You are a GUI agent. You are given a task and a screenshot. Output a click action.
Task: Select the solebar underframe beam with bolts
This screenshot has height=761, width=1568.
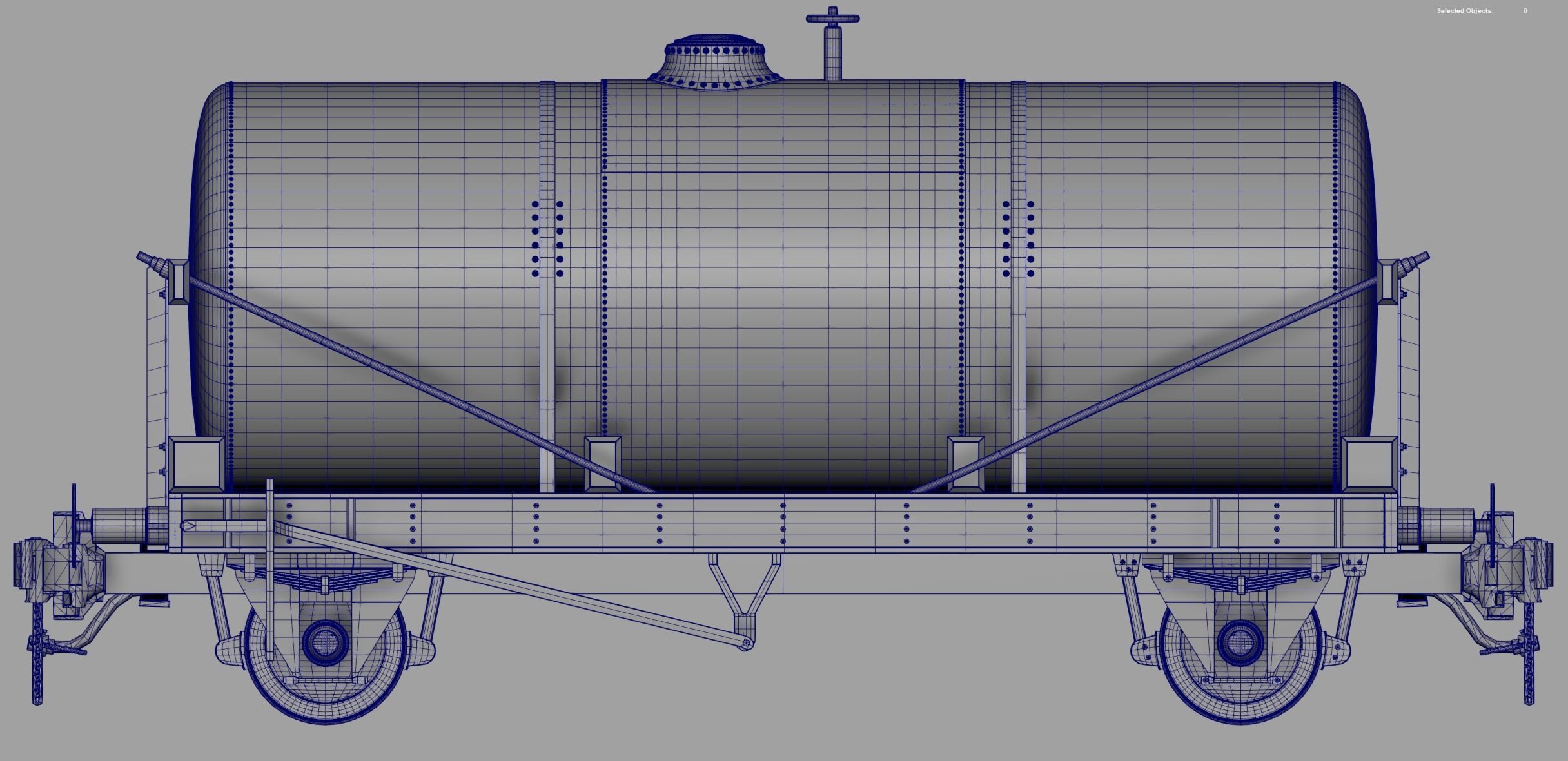(783, 523)
